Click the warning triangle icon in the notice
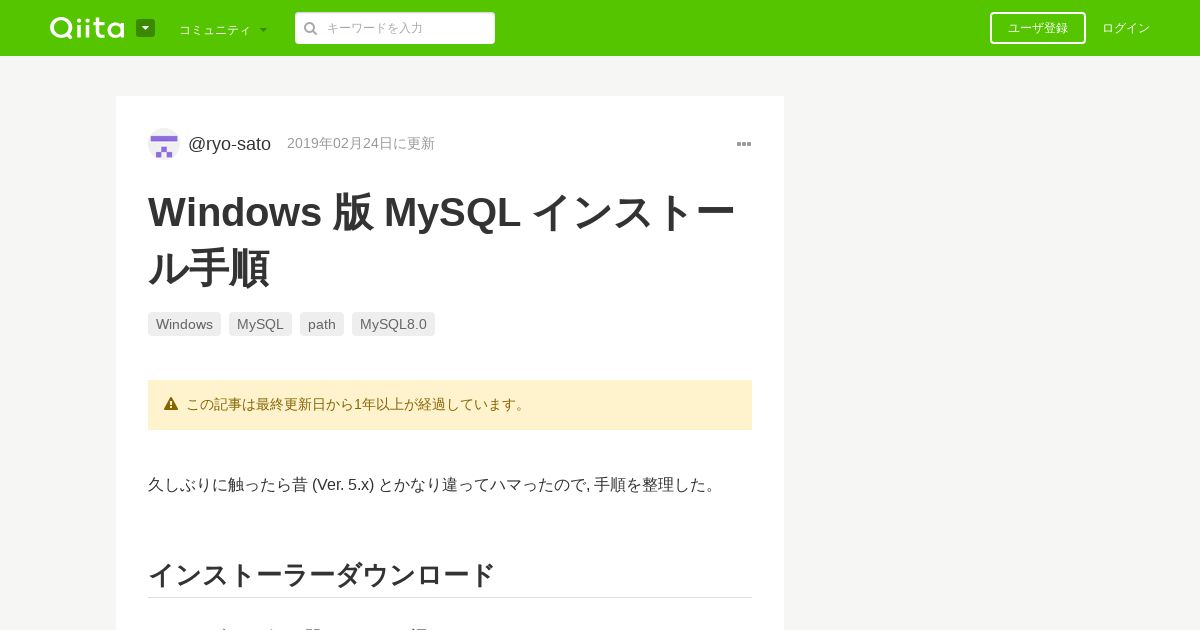Viewport: 1200px width, 630px height. point(171,404)
